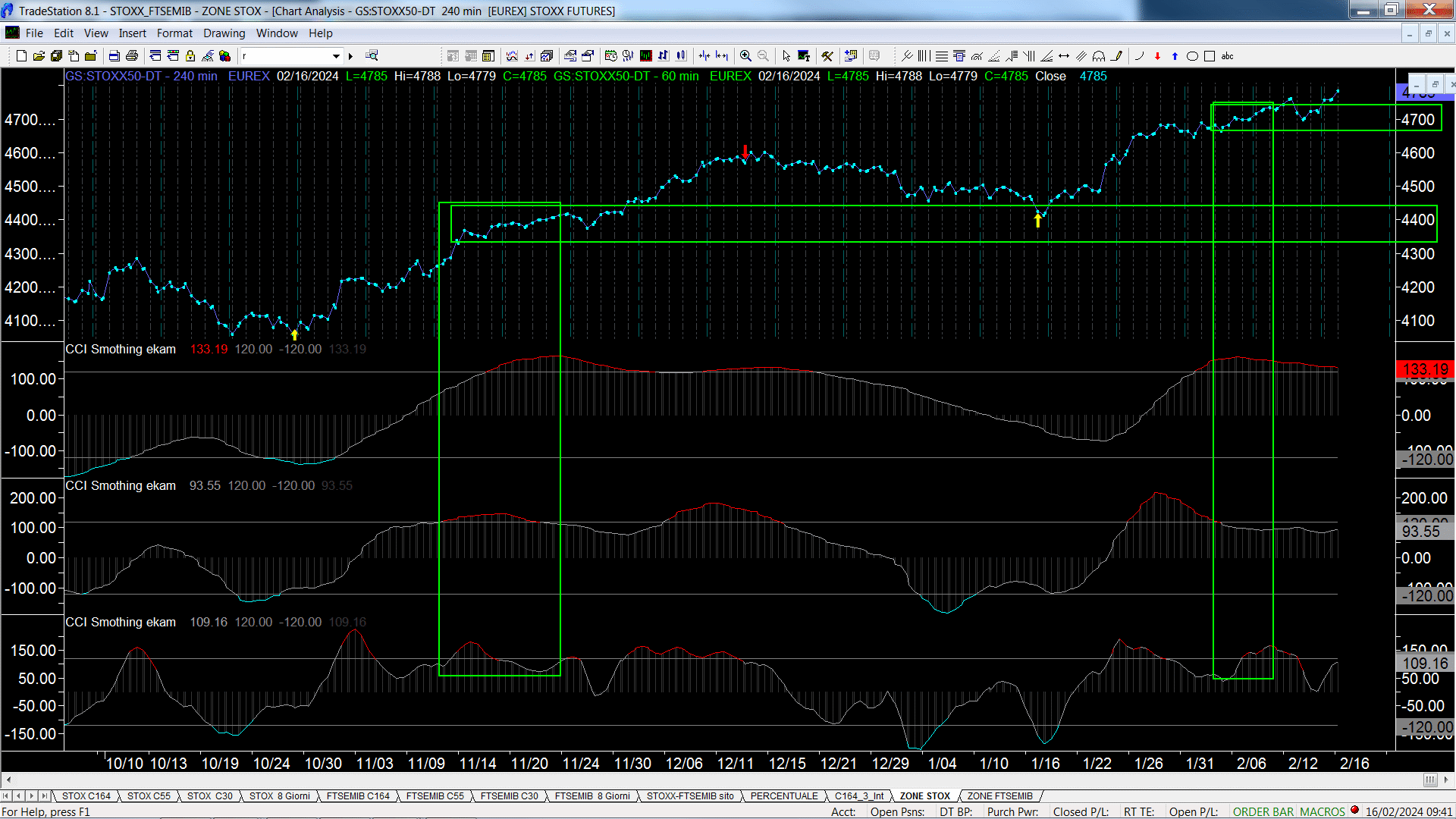Viewport: 1456px width, 819px height.
Task: Open the File menu
Action: click(x=34, y=33)
